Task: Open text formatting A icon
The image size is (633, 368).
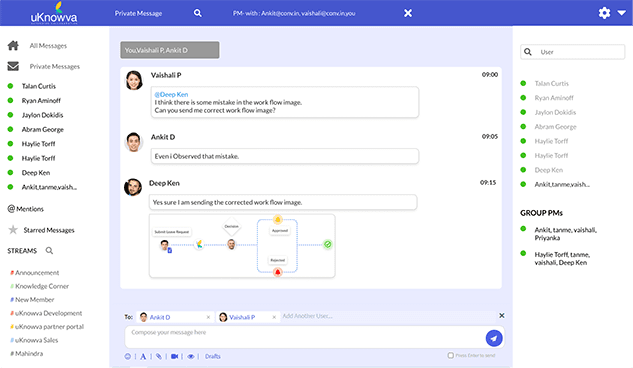Action: (143, 356)
